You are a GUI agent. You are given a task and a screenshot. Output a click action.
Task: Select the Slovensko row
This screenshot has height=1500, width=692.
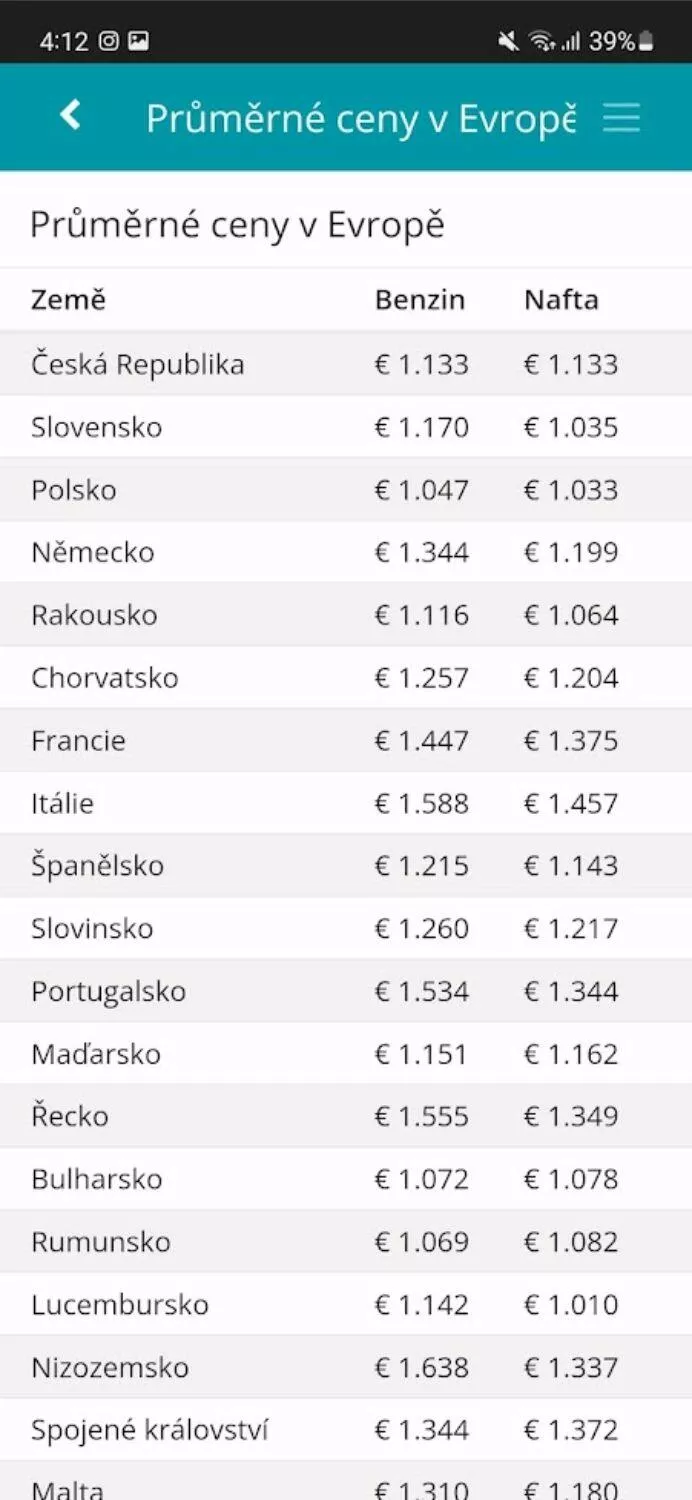point(346,427)
